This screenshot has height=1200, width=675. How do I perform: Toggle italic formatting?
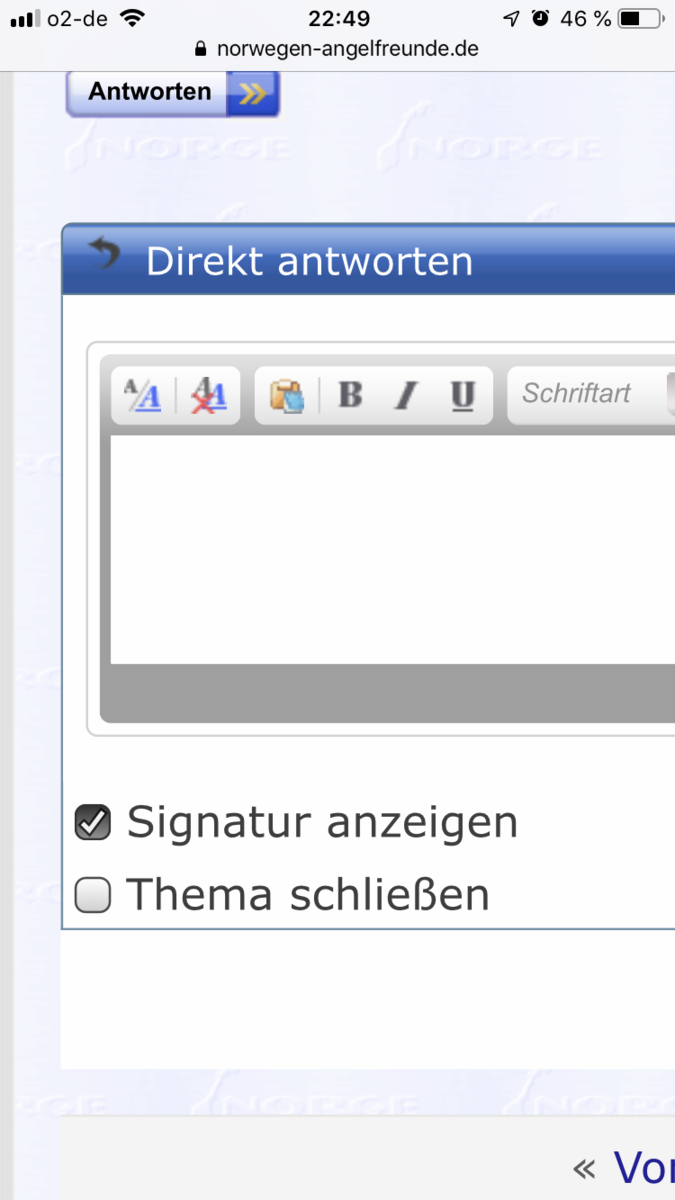pos(405,396)
